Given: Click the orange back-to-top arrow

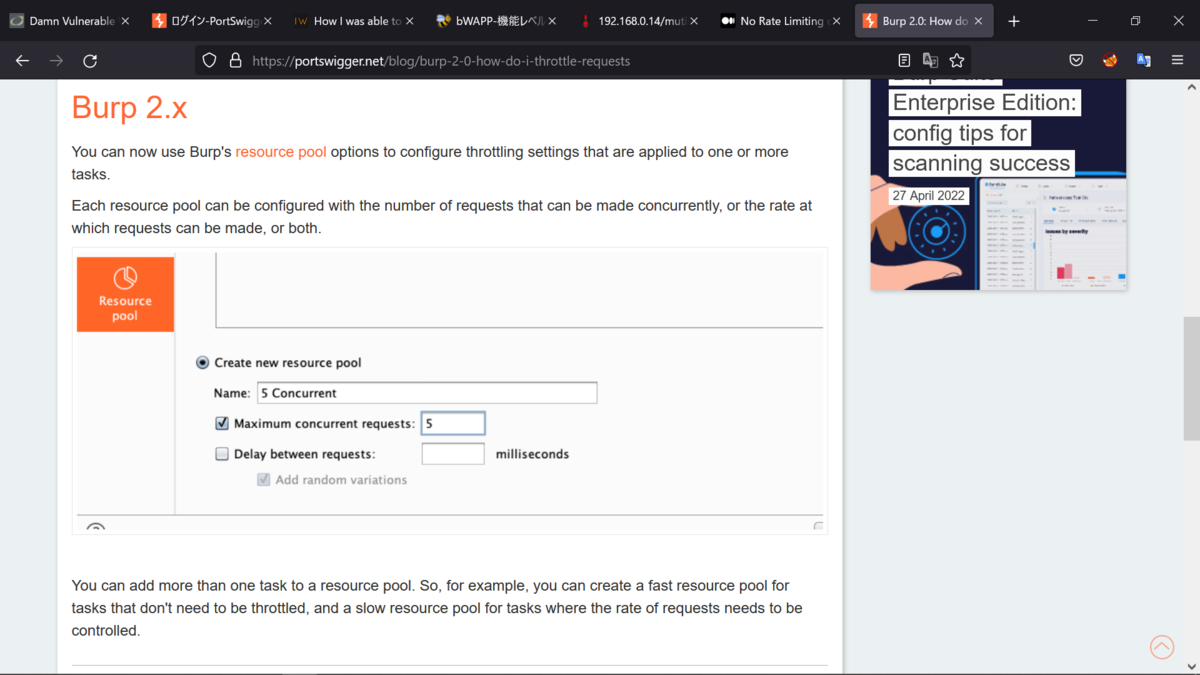Looking at the screenshot, I should pyautogui.click(x=1162, y=647).
